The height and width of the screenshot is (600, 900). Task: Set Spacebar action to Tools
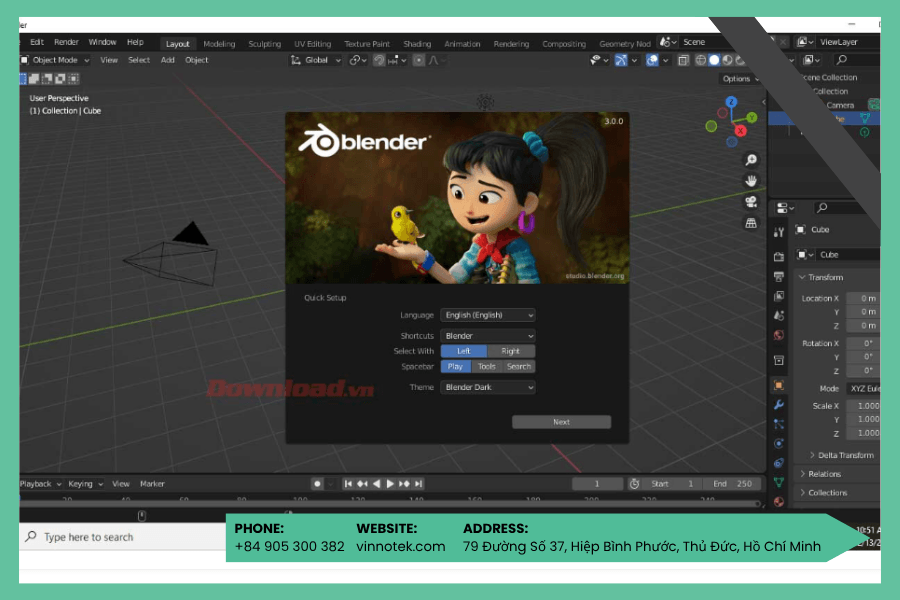(487, 366)
